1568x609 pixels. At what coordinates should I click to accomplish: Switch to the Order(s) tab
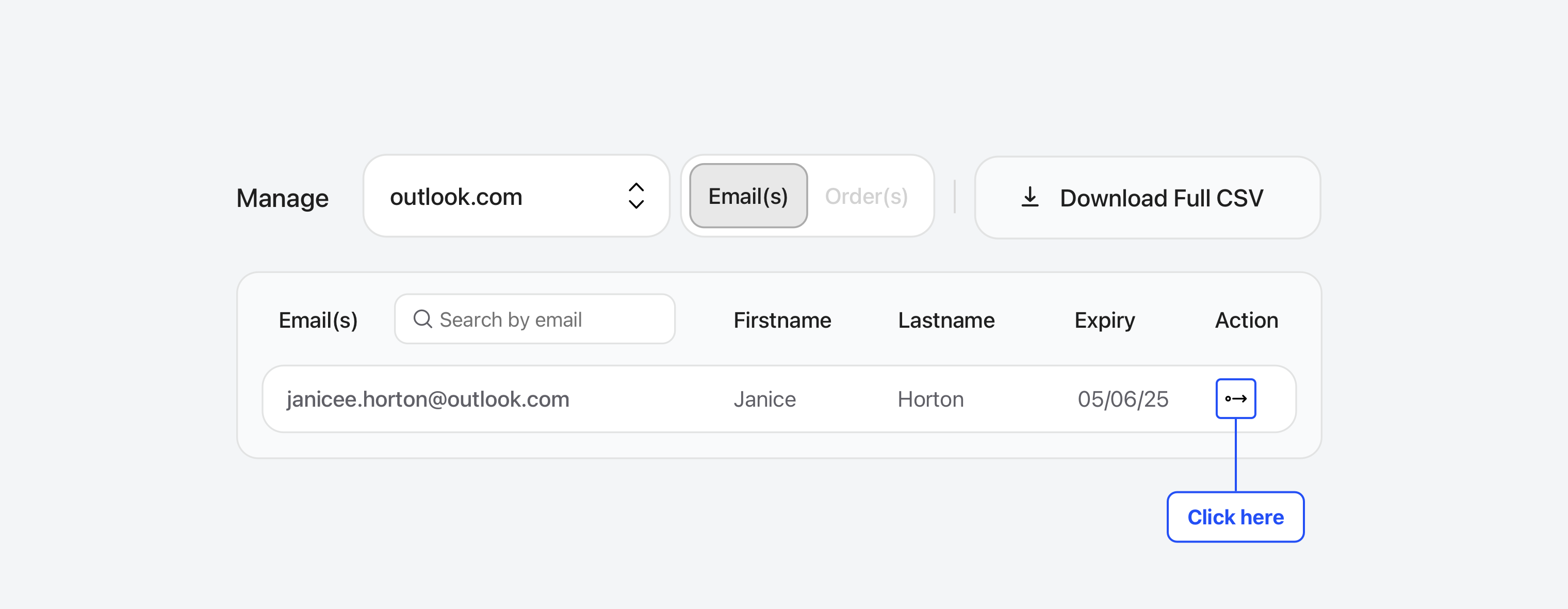865,196
